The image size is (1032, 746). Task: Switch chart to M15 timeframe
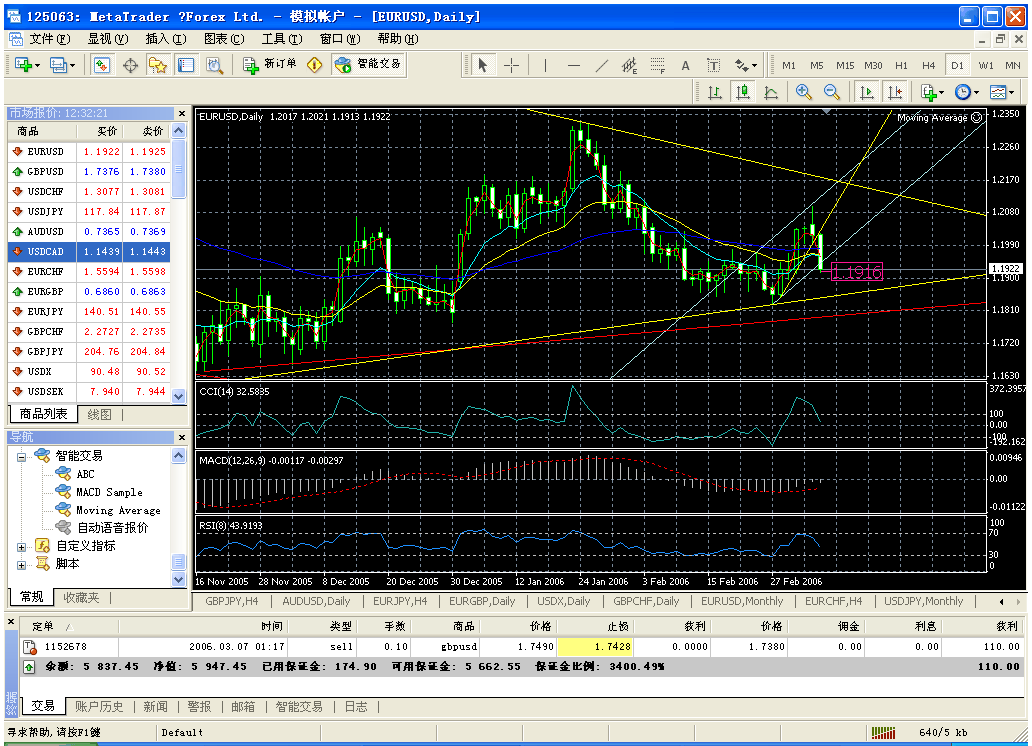(x=845, y=65)
